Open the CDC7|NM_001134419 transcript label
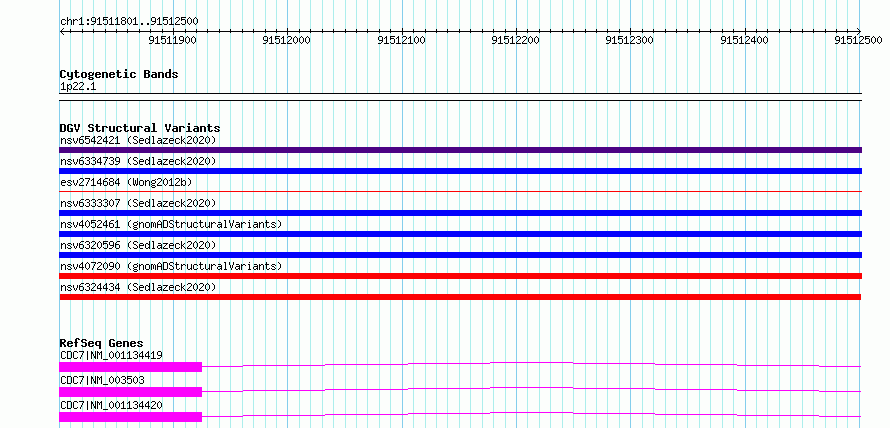This screenshot has height=428, width=890. pyautogui.click(x=111, y=356)
